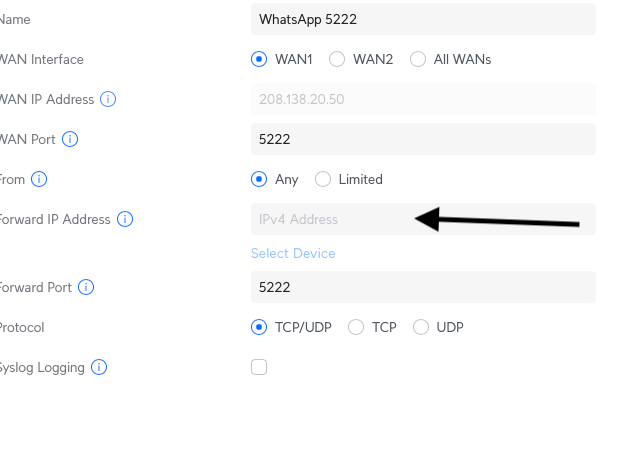Click the Forward Port input field
This screenshot has height=465, width=640.
point(423,287)
